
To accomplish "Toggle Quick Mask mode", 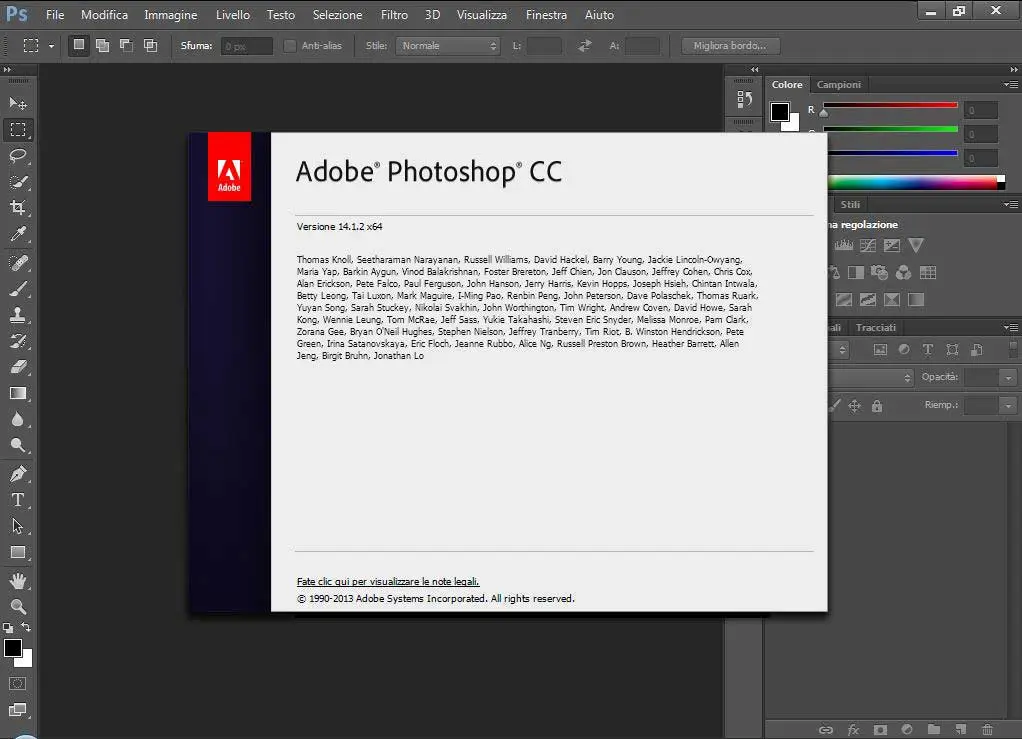I will click(x=18, y=684).
